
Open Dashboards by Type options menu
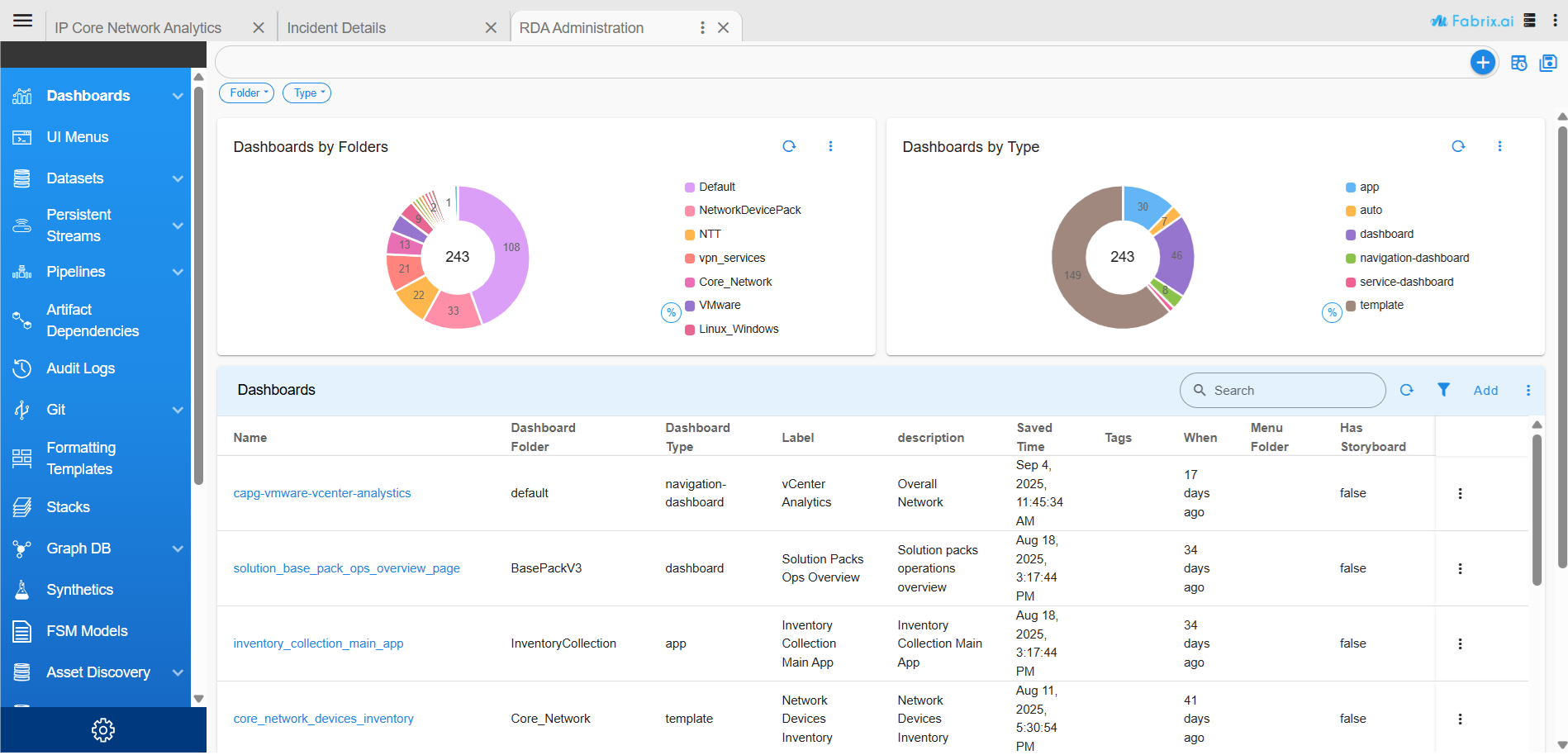(1499, 146)
